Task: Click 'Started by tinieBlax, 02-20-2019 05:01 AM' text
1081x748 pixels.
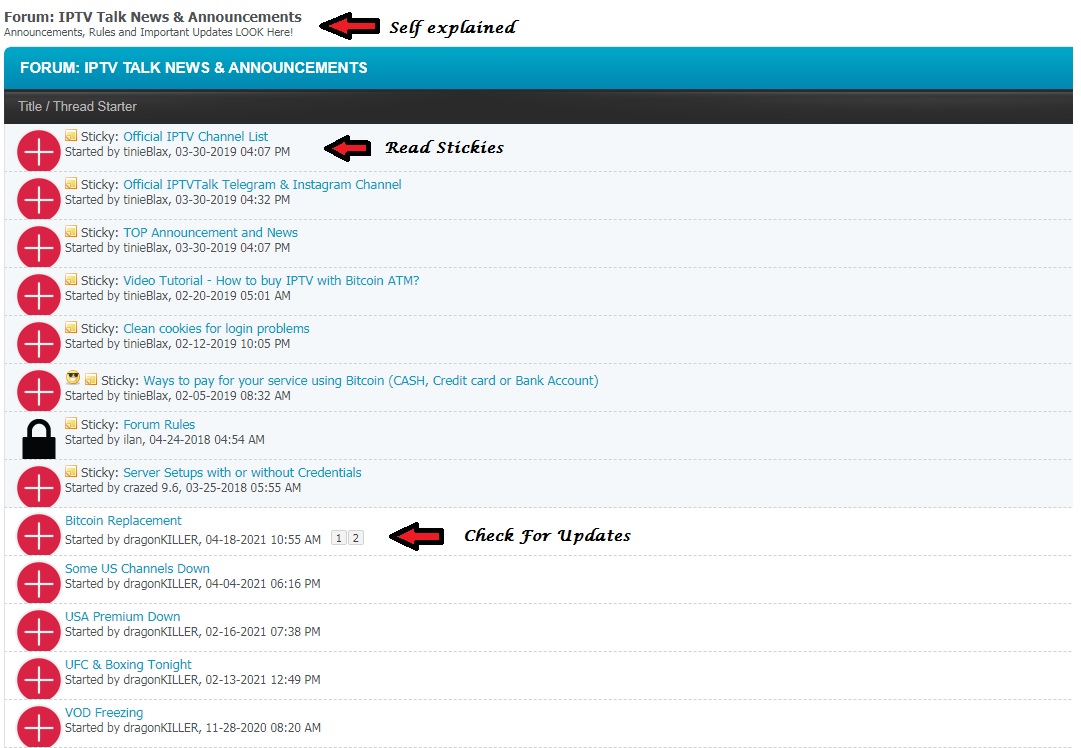Action: pos(178,296)
